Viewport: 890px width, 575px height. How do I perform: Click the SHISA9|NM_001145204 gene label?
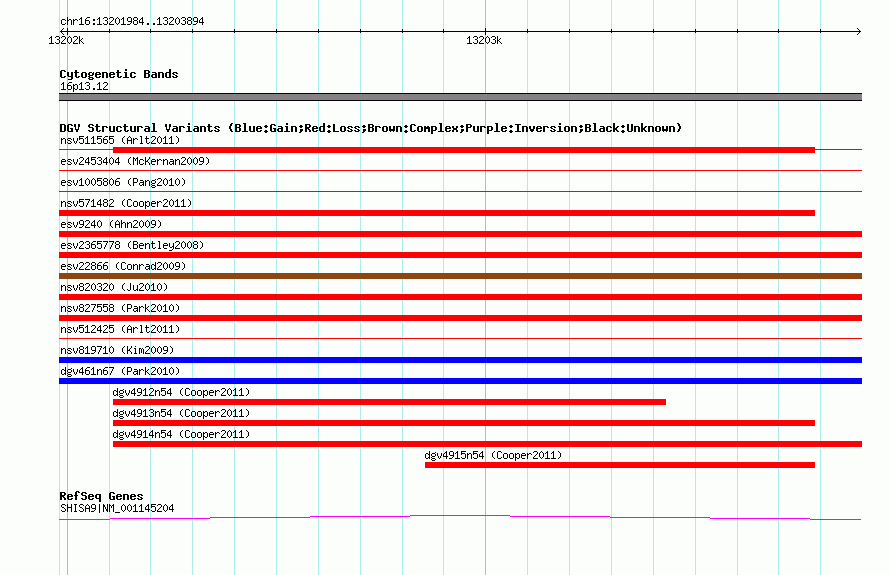tap(117, 509)
